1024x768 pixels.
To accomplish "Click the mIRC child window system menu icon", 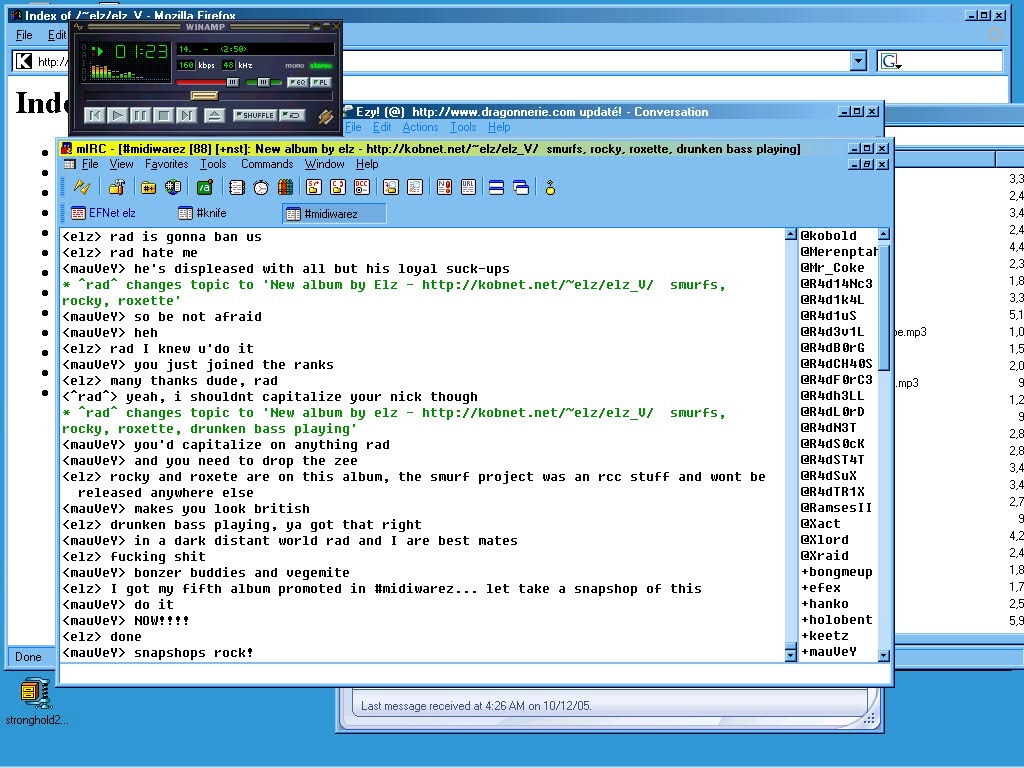I will pyautogui.click(x=71, y=165).
